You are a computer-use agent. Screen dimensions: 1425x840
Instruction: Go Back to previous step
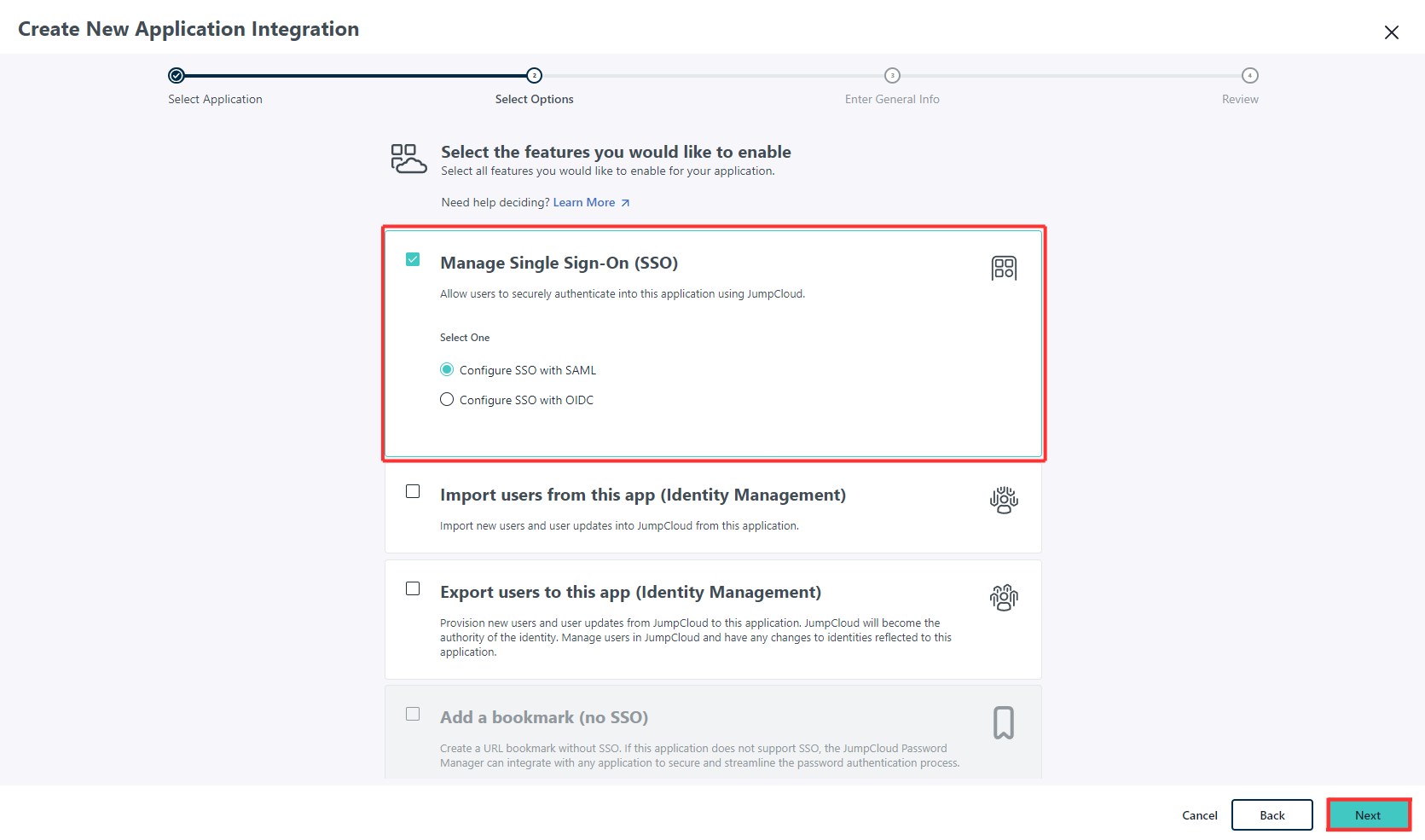(1271, 815)
